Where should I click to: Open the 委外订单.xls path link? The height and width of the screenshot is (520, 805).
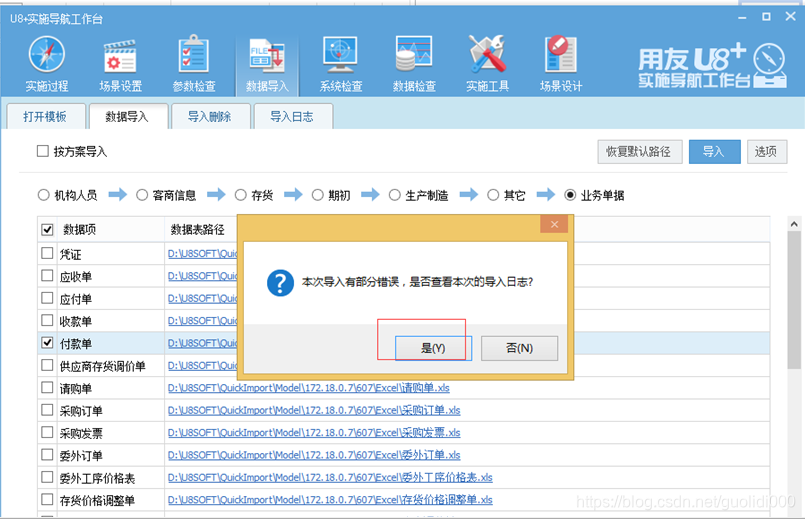pos(314,455)
